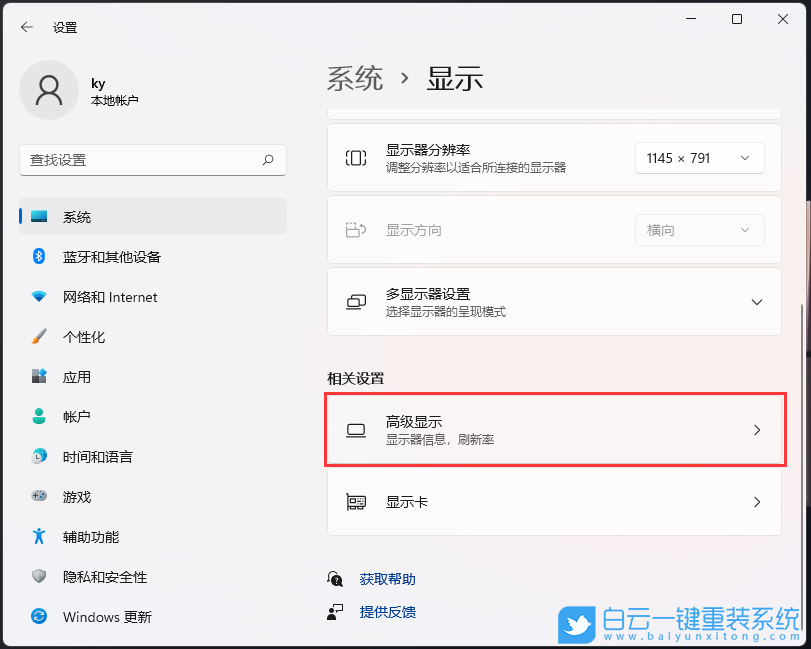
Task: Click the 网络和 Internet globe icon
Action: point(39,297)
